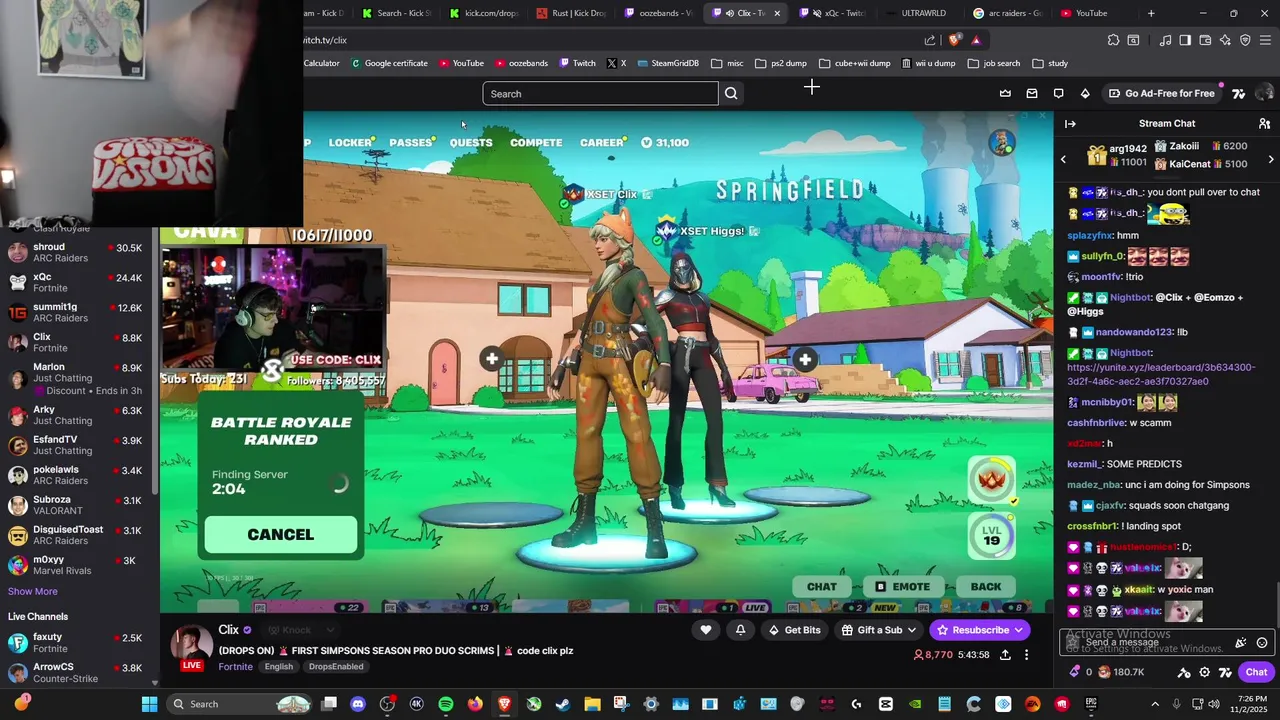Screen dimensions: 1280x720
Task: Open Brave Rewards triangle icon
Action: point(976,40)
